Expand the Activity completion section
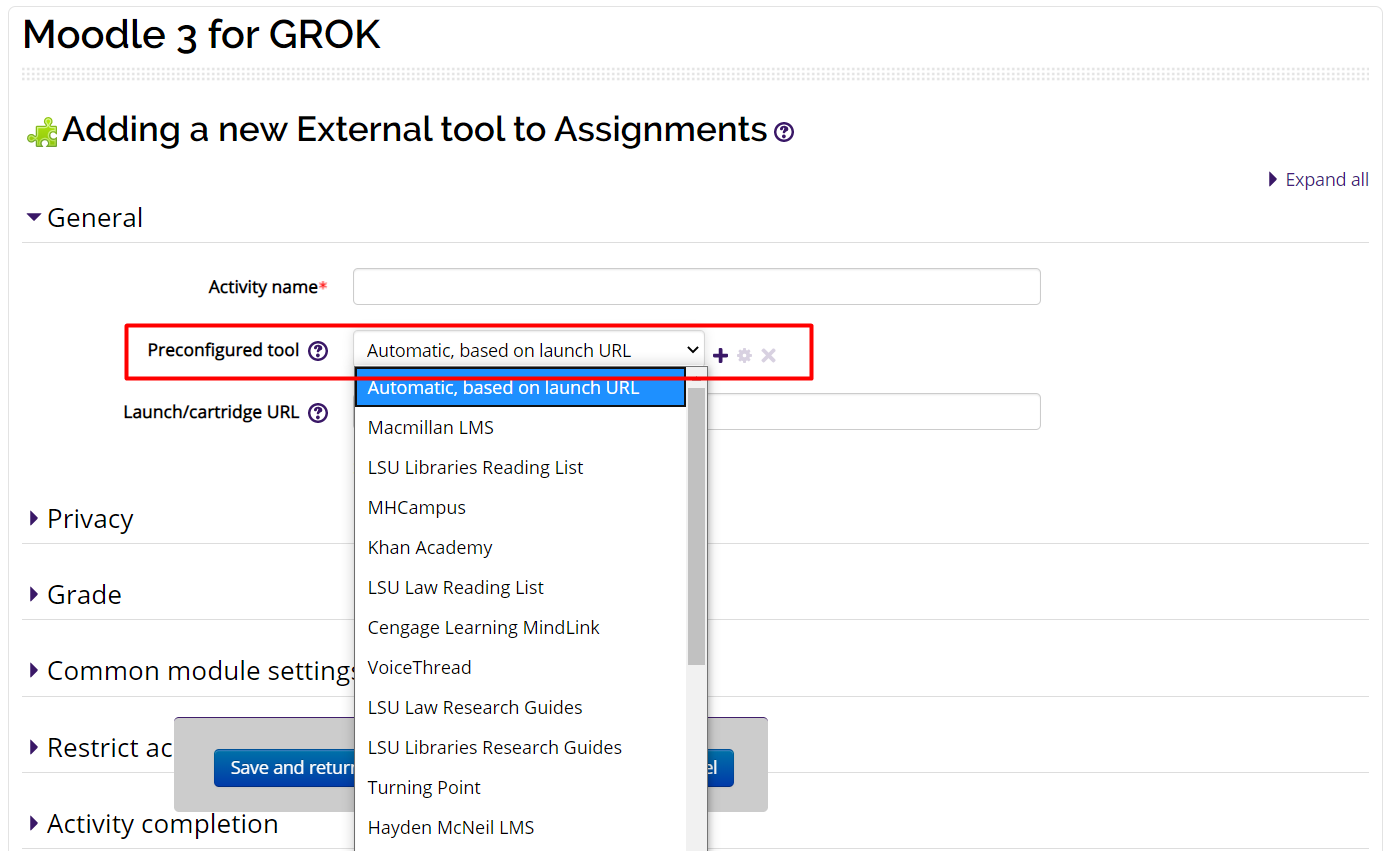The width and height of the screenshot is (1399, 851). [153, 824]
